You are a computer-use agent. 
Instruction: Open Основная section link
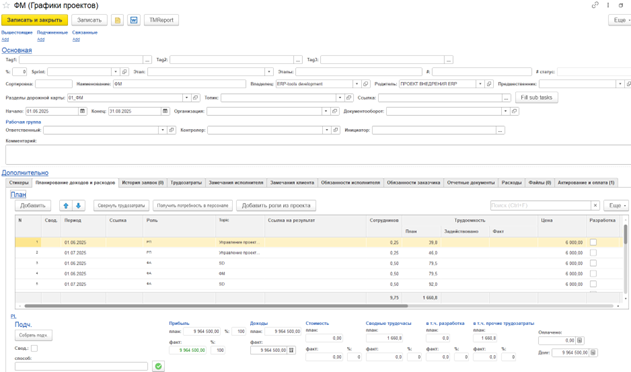[x=17, y=50]
